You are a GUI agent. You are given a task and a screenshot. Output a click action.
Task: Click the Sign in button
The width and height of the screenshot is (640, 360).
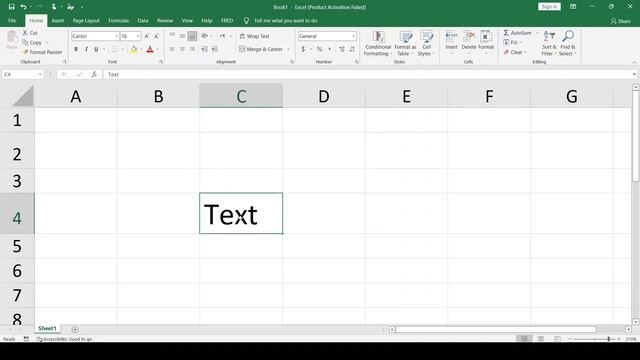[x=549, y=7]
